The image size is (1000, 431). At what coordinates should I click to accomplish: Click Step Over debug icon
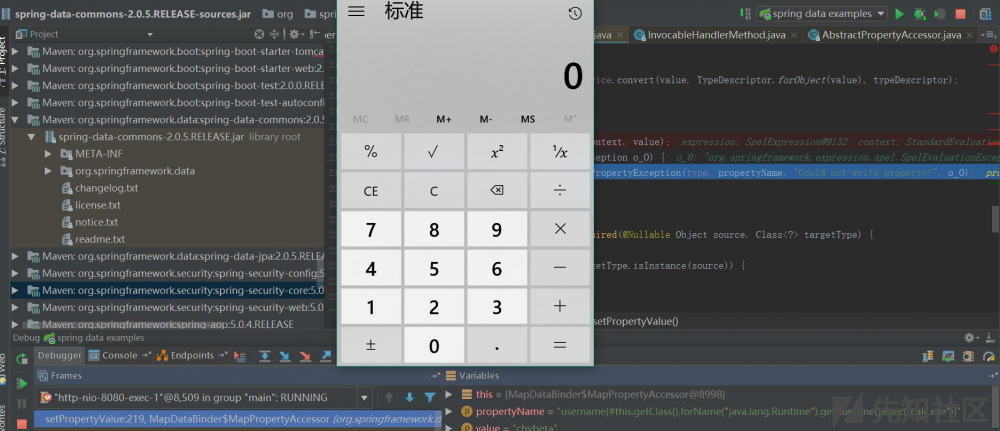click(x=264, y=356)
